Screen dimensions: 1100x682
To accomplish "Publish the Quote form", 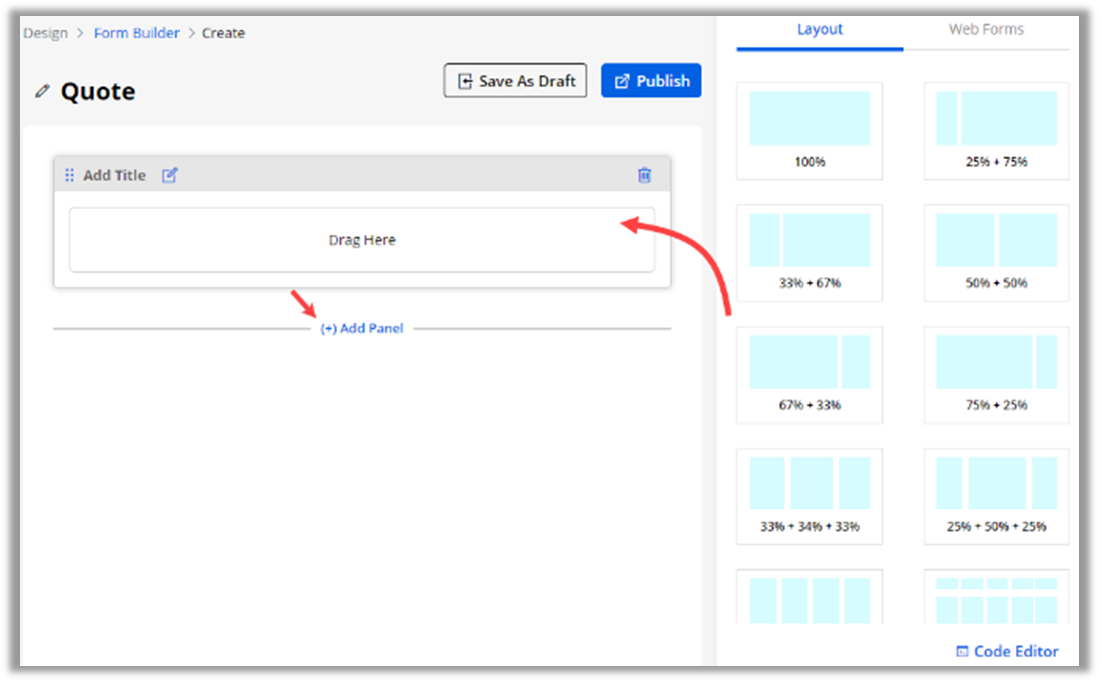I will [651, 81].
